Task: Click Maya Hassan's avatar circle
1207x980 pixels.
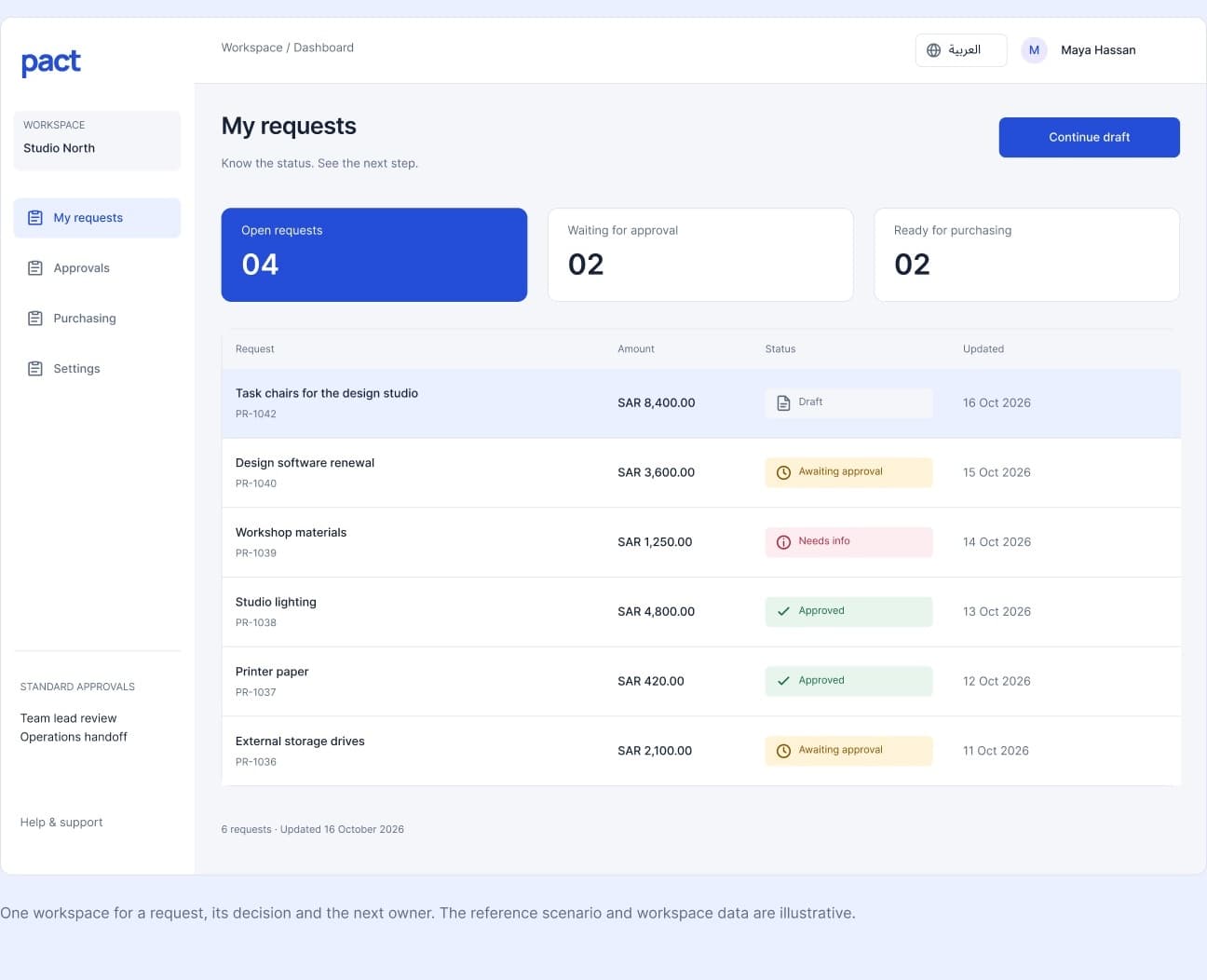Action: pos(1034,50)
